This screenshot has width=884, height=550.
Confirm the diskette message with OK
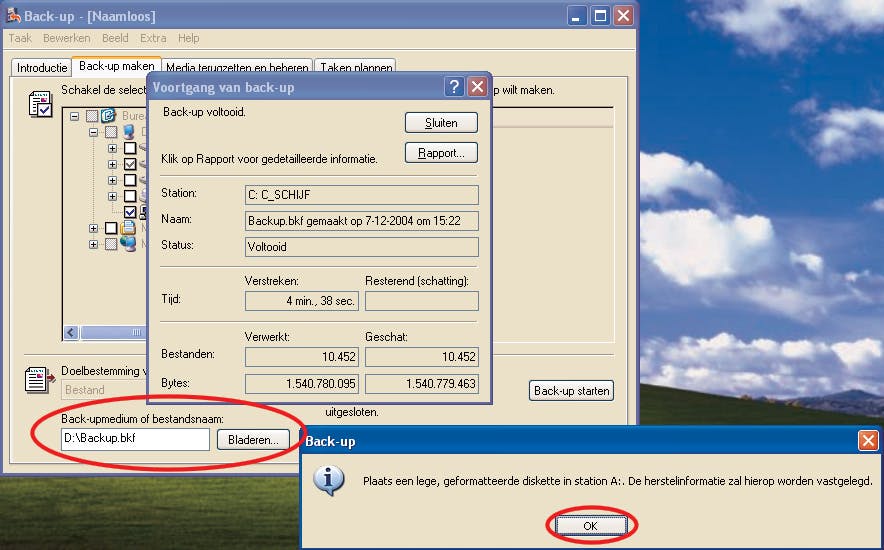(590, 525)
